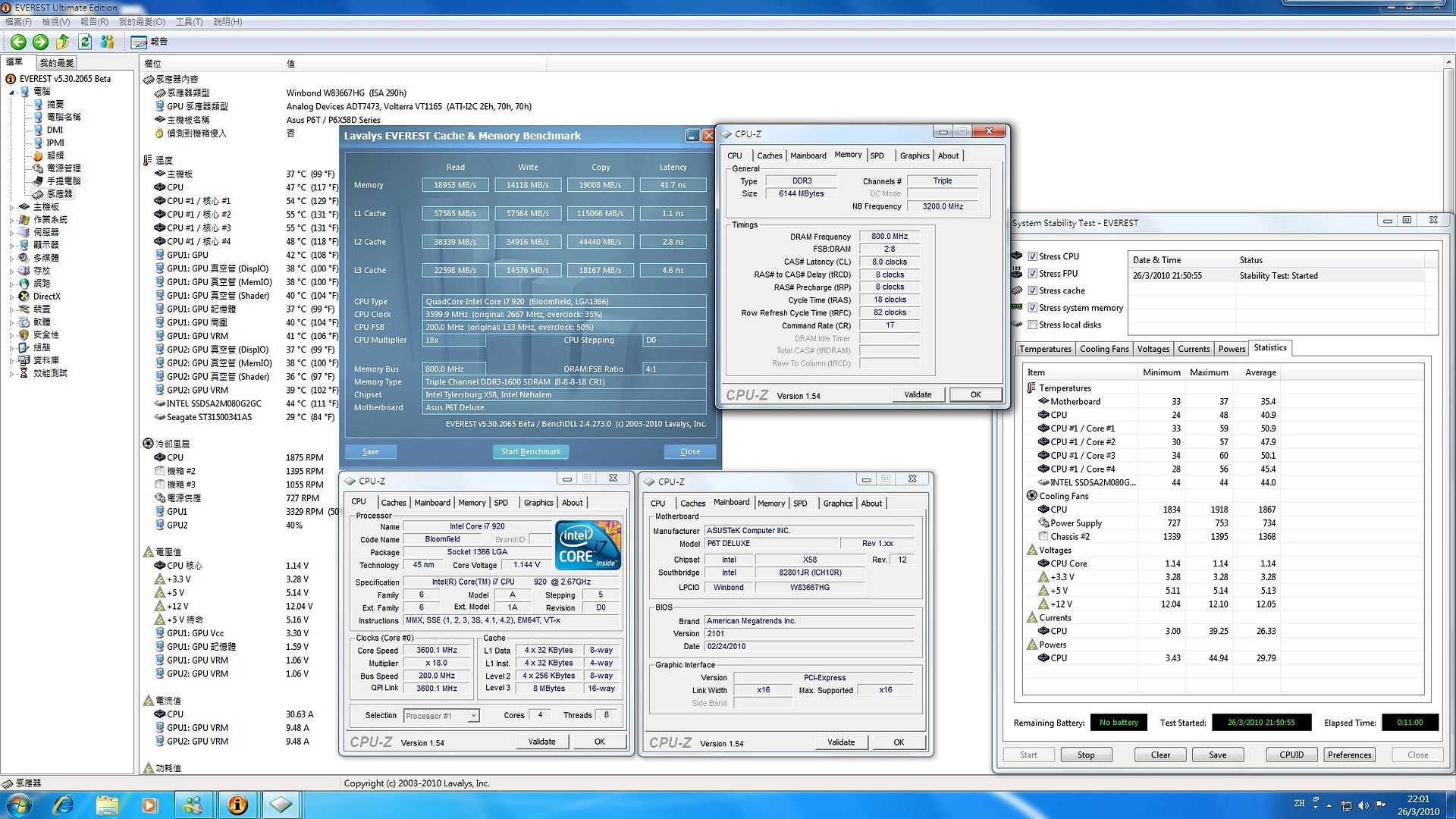Click the volume speaker tray icon
Viewport: 1456px width, 819px height.
[1363, 805]
